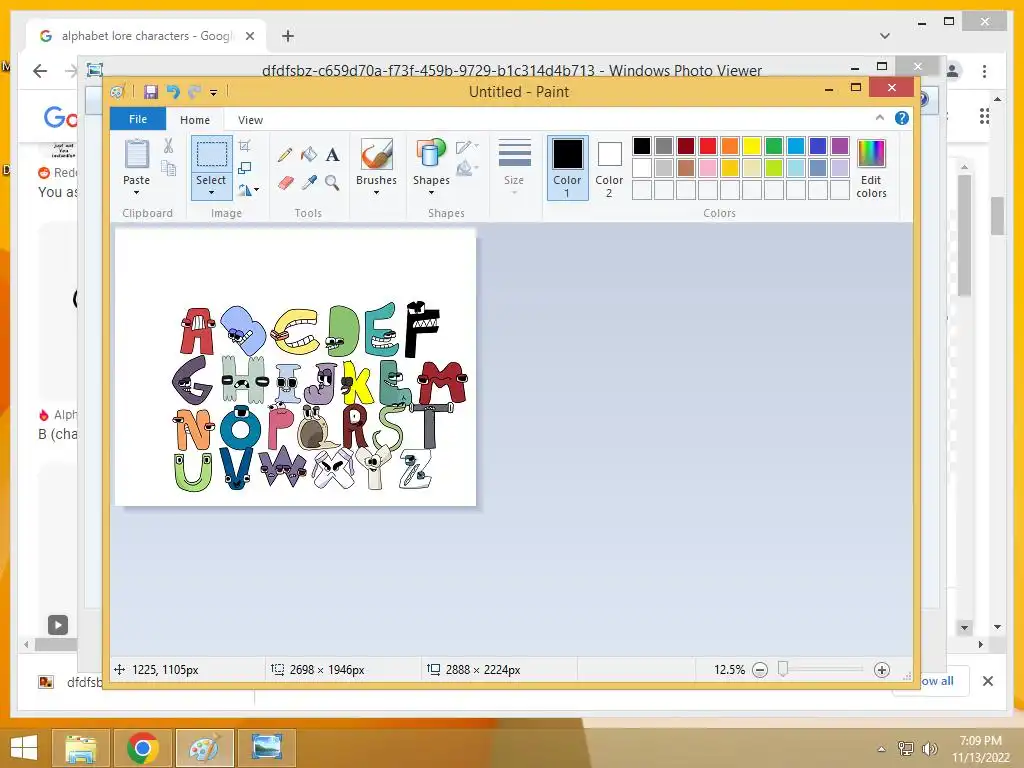The height and width of the screenshot is (768, 1024).
Task: Pick the black color swatch
Action: click(642, 146)
